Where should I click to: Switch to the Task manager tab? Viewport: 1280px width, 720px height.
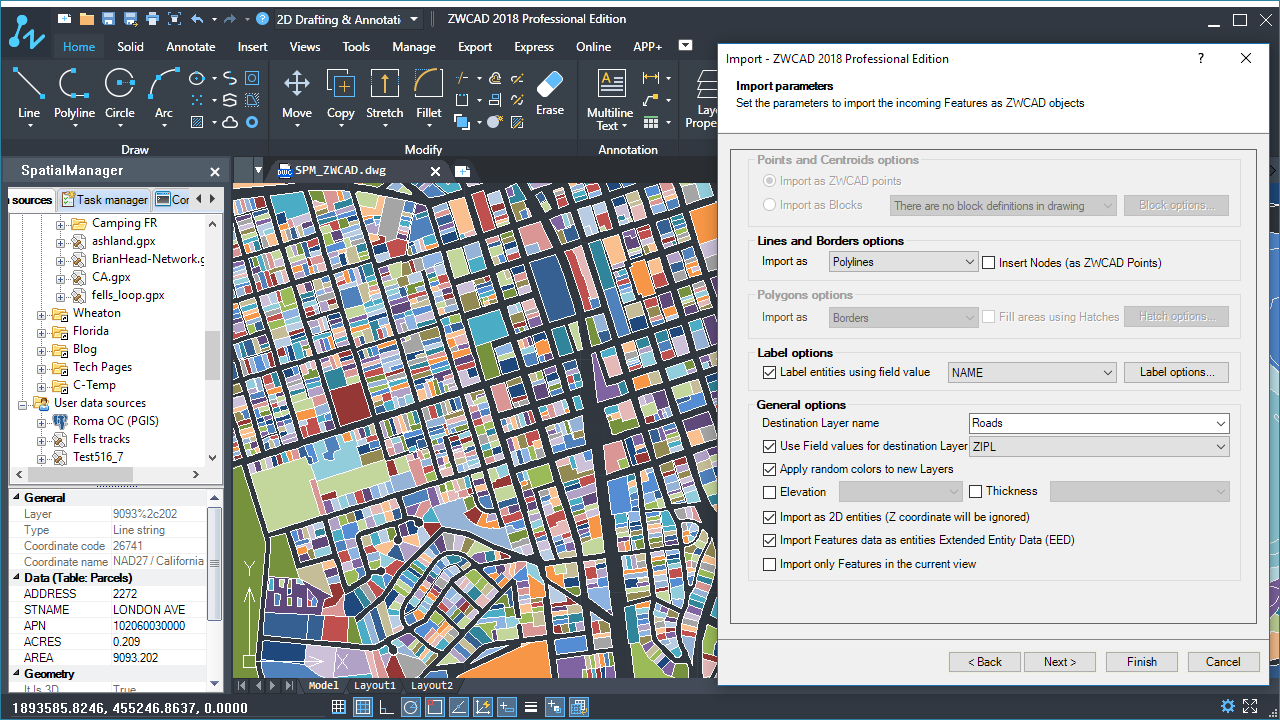coord(104,199)
